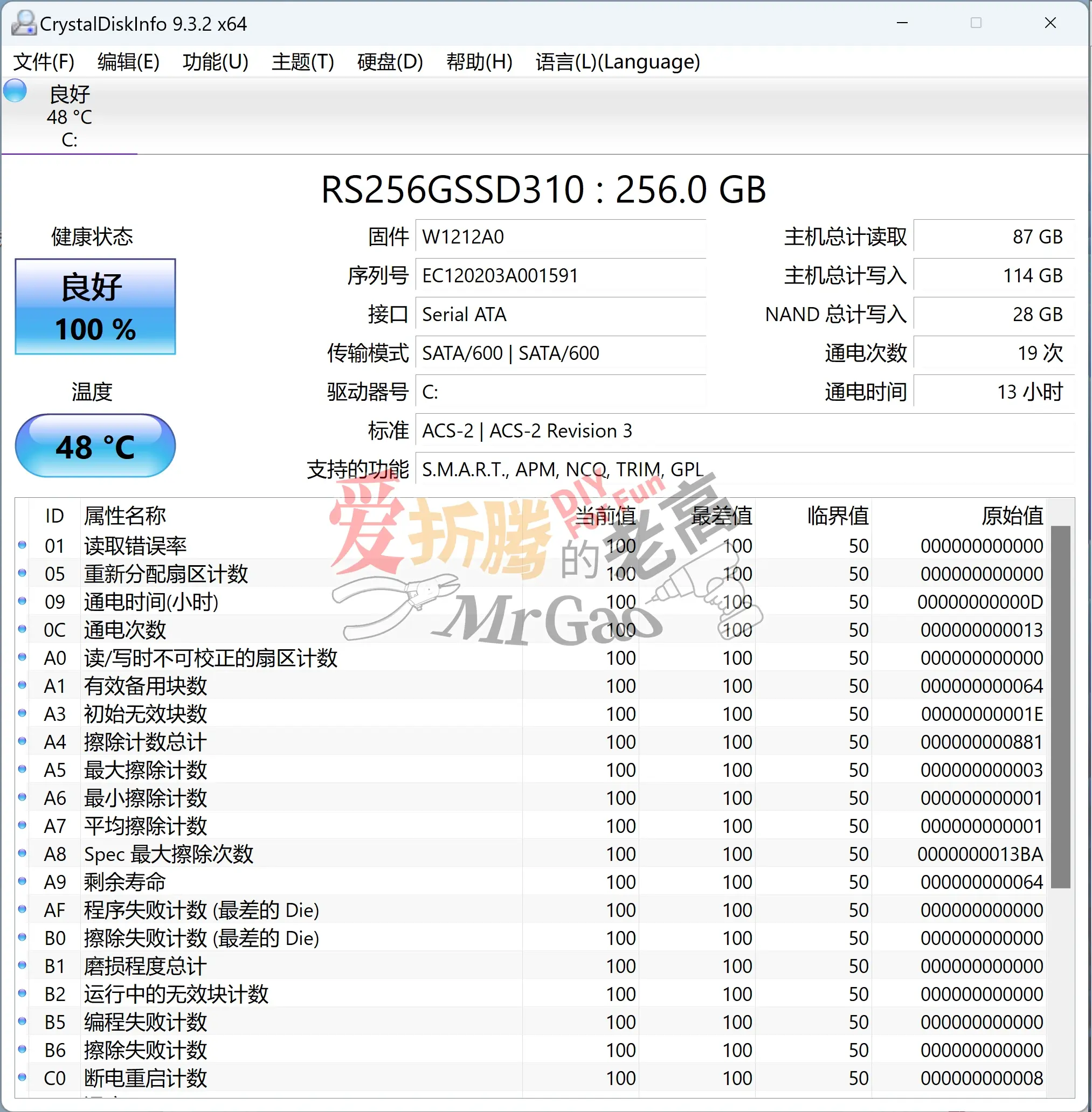This screenshot has width=1092, height=1112.
Task: Minimize the CrystalDiskInfo window
Action: click(902, 23)
